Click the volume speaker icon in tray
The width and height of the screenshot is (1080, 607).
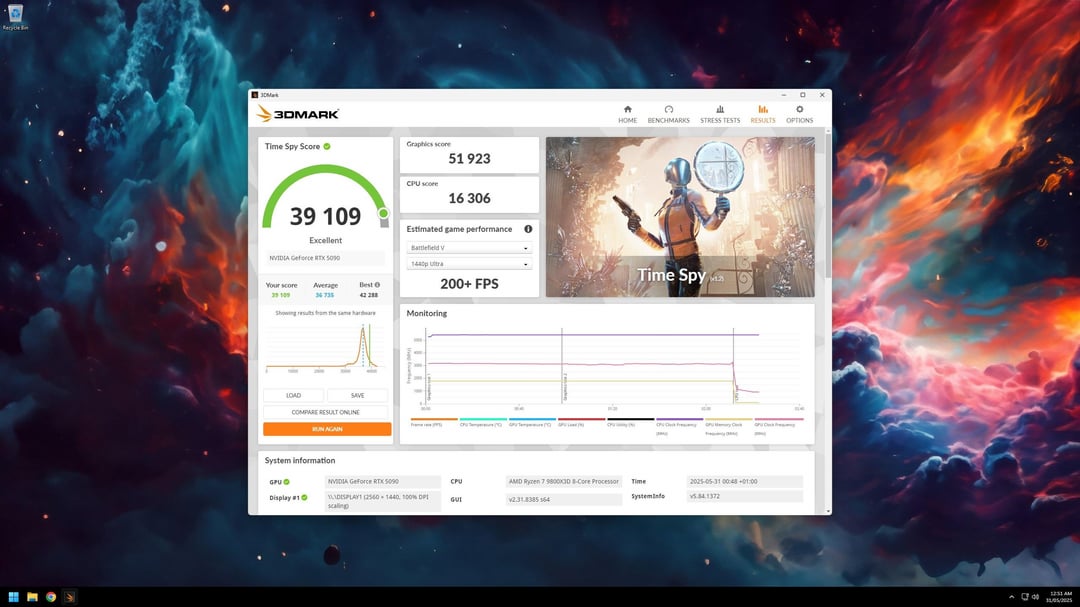point(1035,597)
